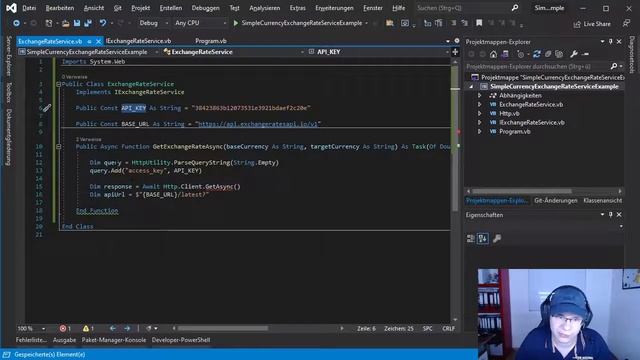This screenshot has width=640, height=360.
Task: Select ExchangeRateService.vb in Projektmappen-Explorer
Action: [x=531, y=104]
